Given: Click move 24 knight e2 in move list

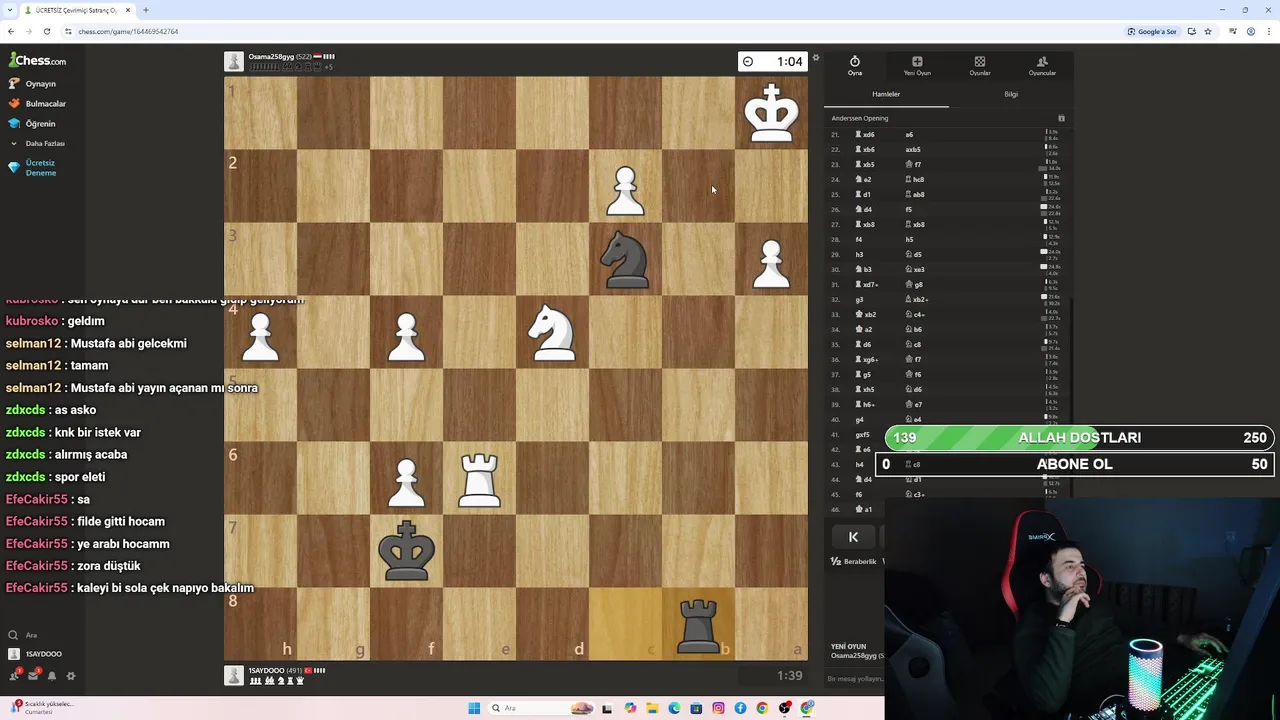Looking at the screenshot, I should tap(863, 180).
